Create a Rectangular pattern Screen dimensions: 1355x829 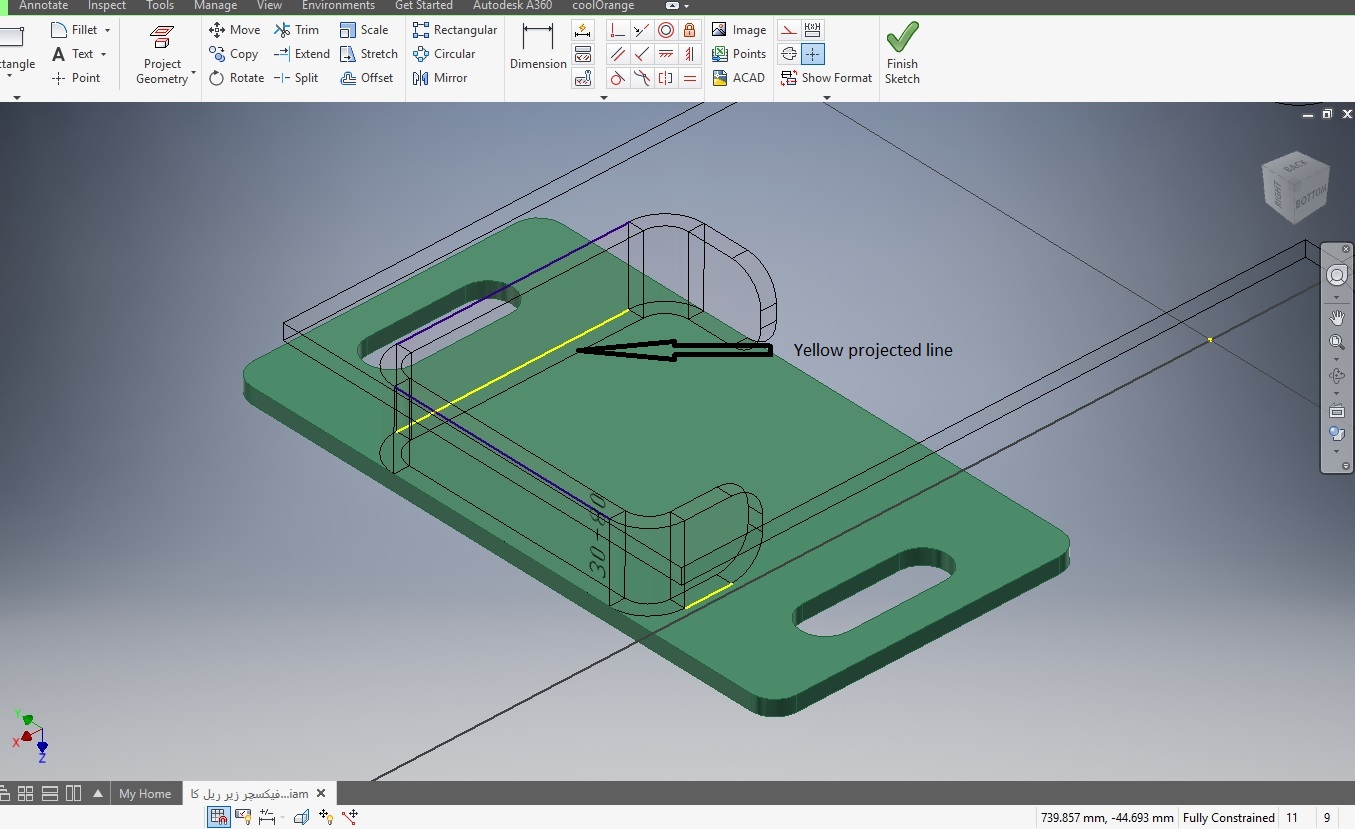pyautogui.click(x=455, y=30)
